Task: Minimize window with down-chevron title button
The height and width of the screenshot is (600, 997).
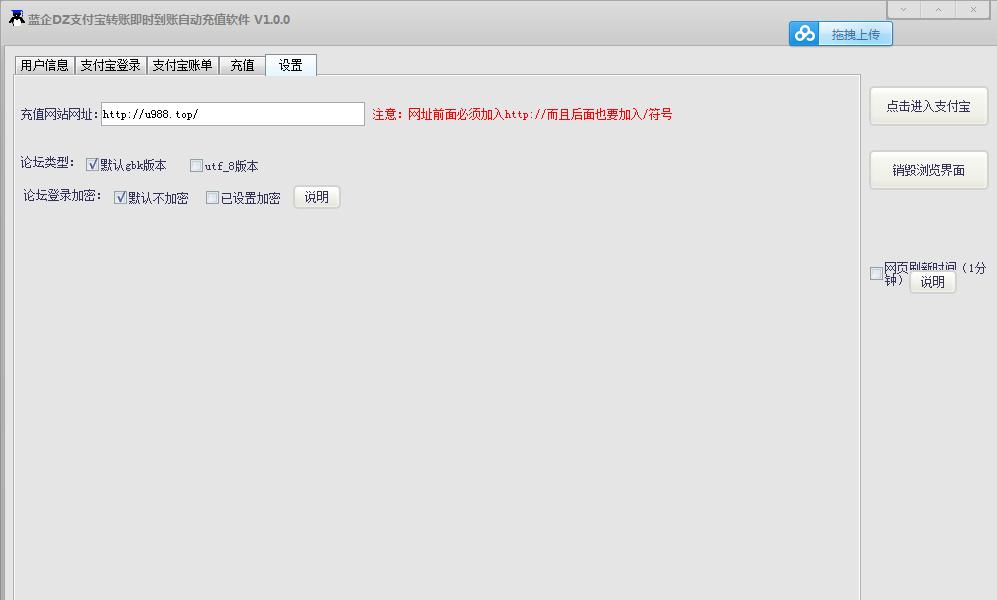Action: click(x=904, y=10)
